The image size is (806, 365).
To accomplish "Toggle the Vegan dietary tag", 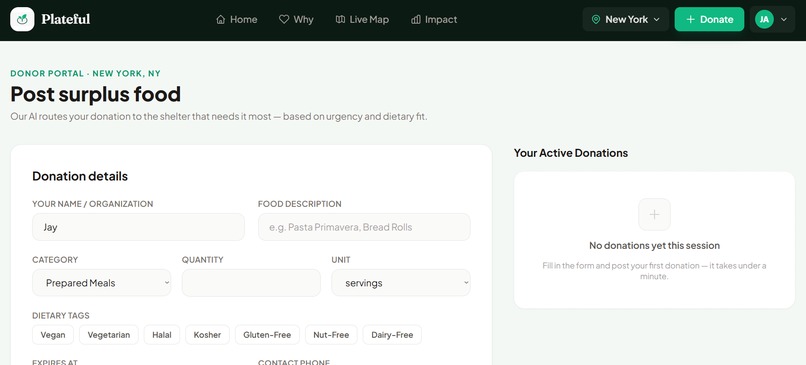I will pos(53,335).
